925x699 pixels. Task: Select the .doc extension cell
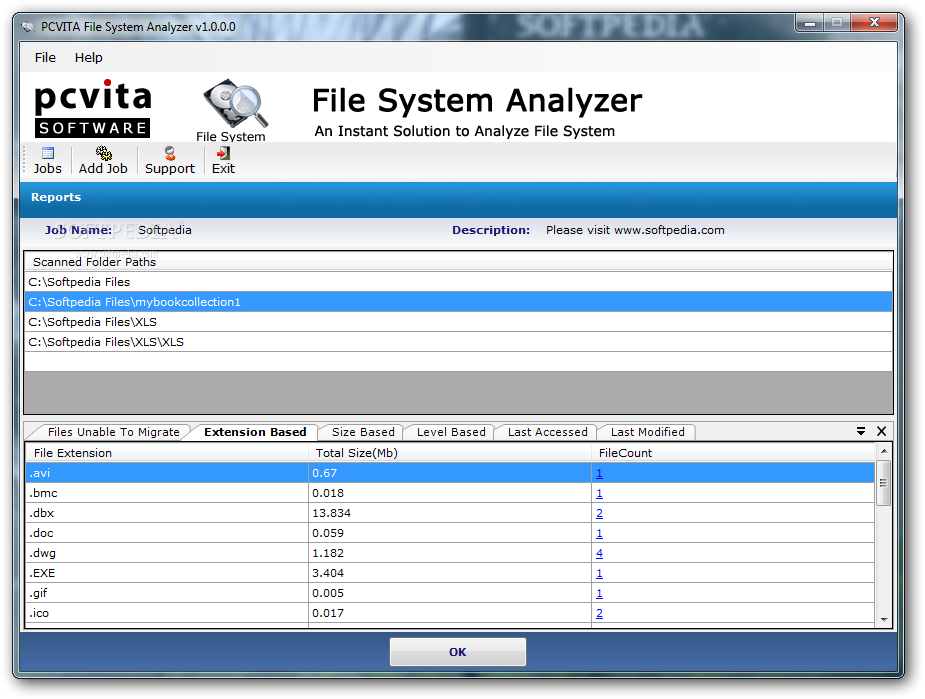167,533
